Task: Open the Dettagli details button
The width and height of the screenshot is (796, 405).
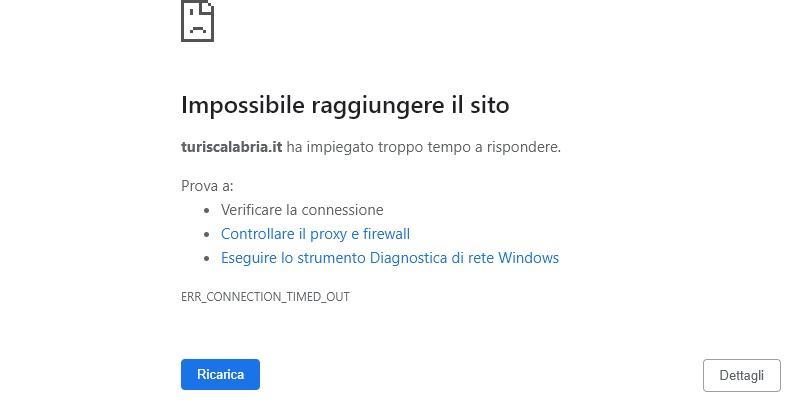Action: click(742, 376)
